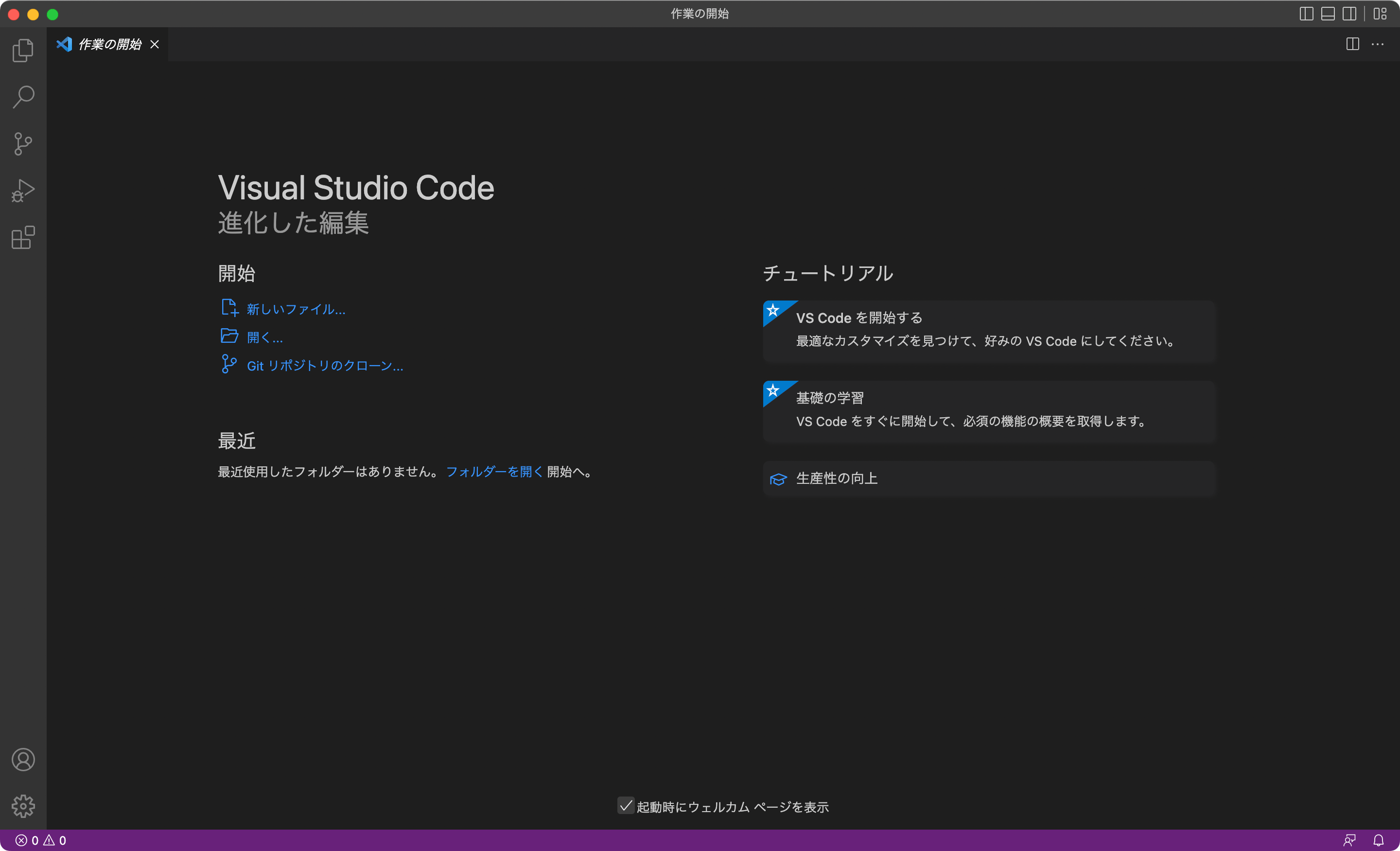
Task: Open notifications bell in status bar
Action: [x=1379, y=840]
